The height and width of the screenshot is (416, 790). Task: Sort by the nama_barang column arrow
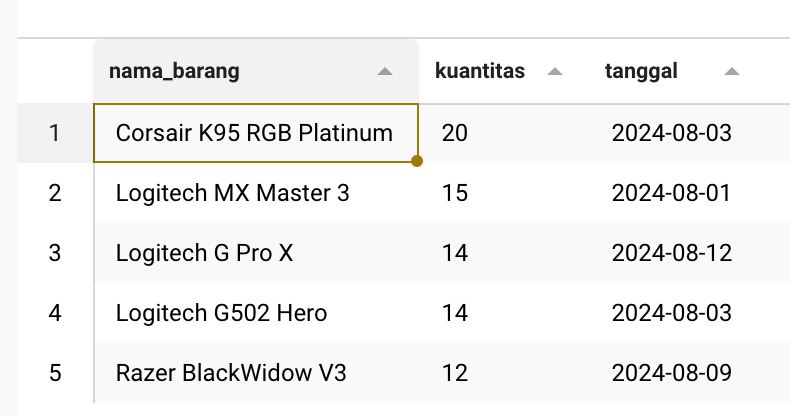coord(384,71)
